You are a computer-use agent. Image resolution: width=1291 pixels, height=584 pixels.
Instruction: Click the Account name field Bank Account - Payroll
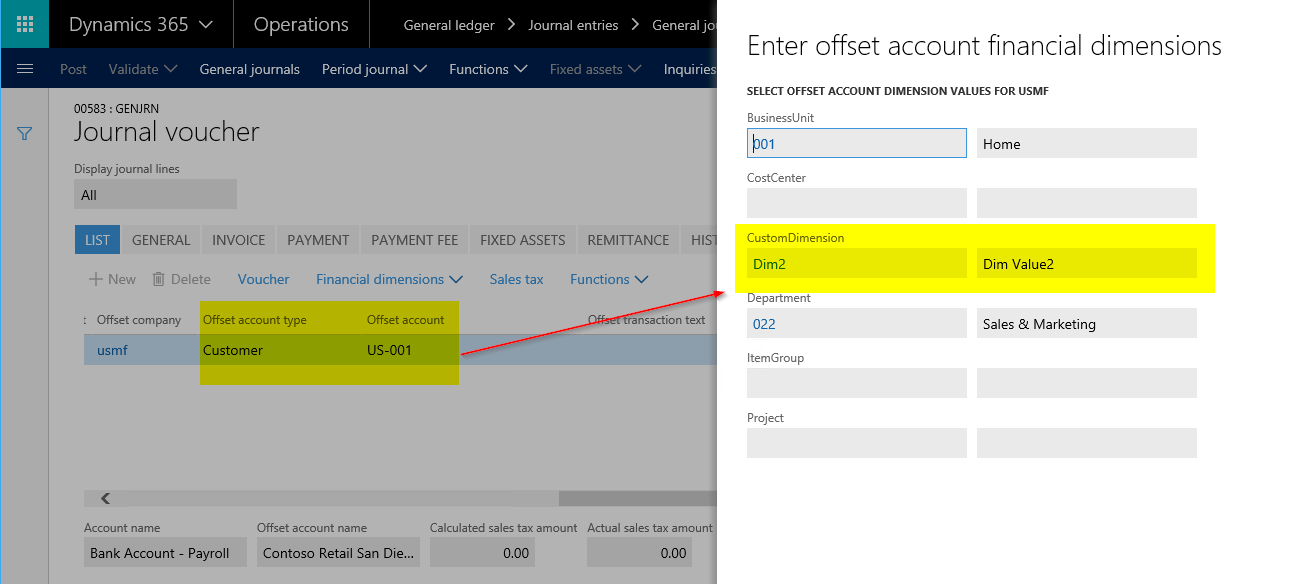click(165, 553)
